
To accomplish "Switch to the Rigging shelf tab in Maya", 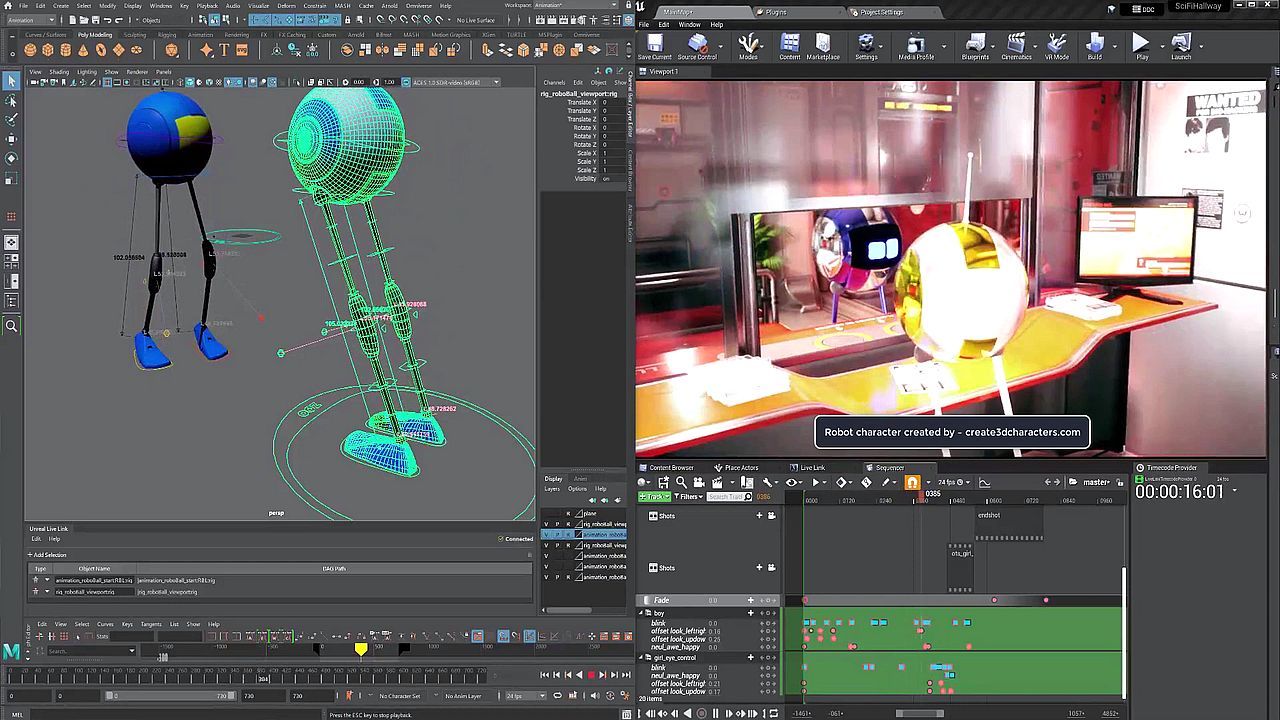I will (166, 33).
